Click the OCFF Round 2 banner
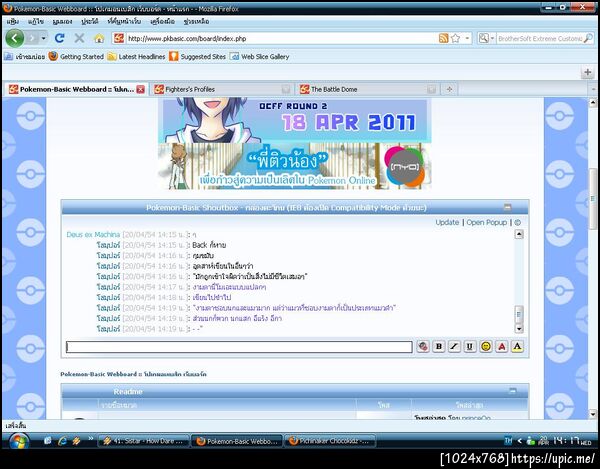The height and width of the screenshot is (469, 600). [295, 120]
